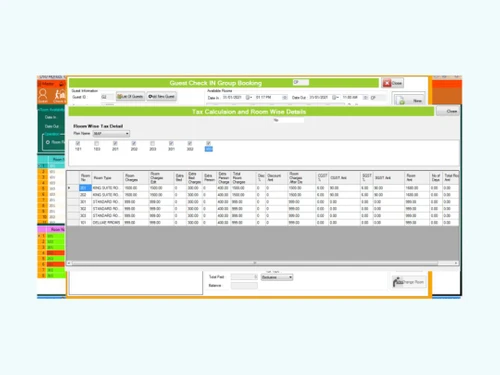Toggle the checkbox for room 202
This screenshot has height=375, width=500.
tap(134, 143)
